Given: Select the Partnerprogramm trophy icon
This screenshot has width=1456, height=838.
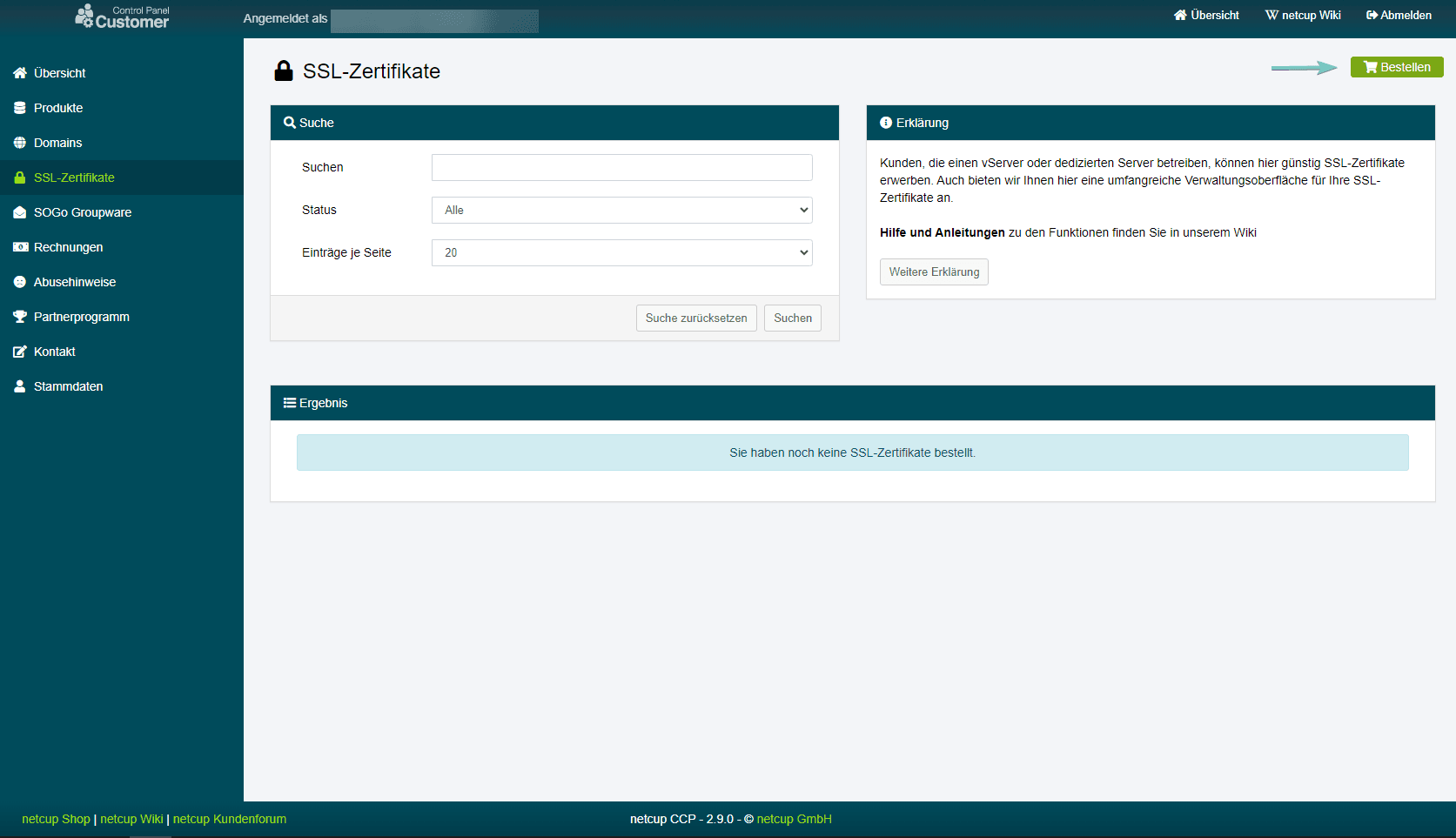Looking at the screenshot, I should click(19, 317).
